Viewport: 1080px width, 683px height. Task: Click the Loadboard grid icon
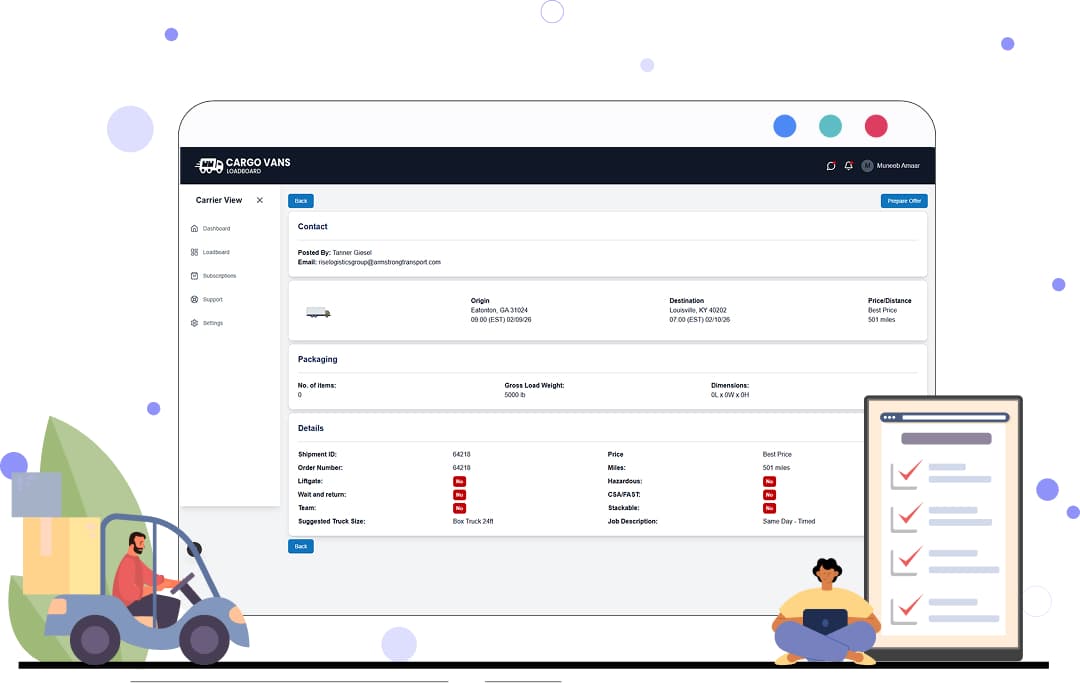pos(194,252)
